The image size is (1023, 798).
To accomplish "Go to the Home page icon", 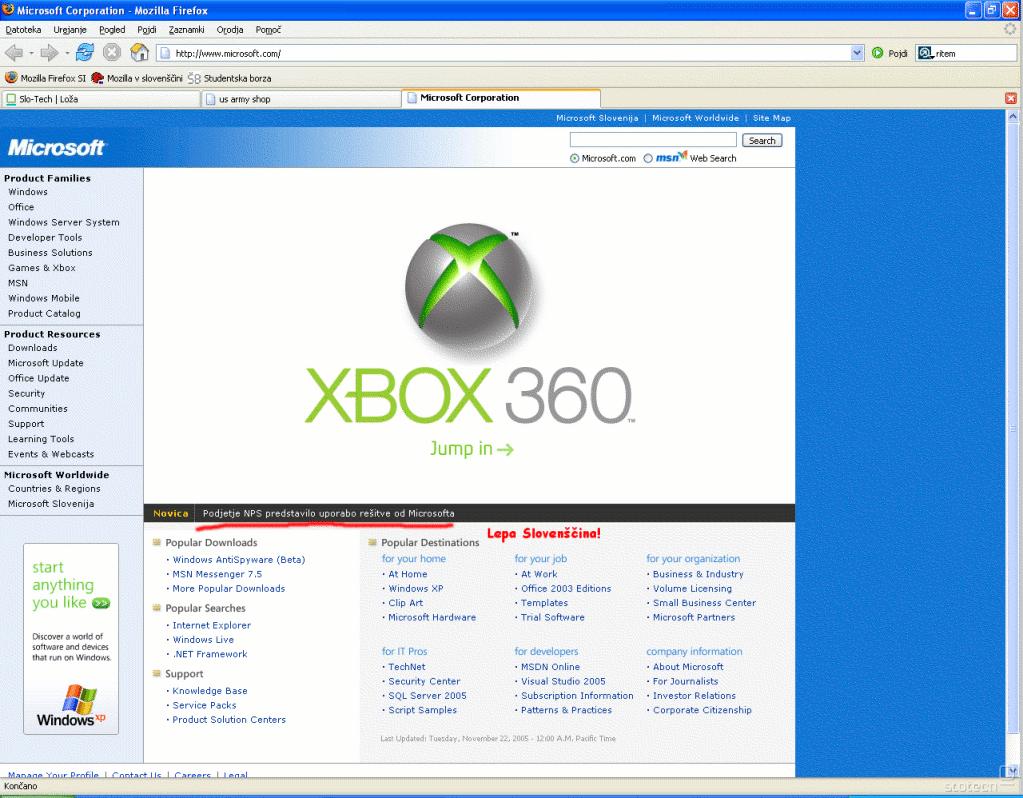I will [140, 52].
